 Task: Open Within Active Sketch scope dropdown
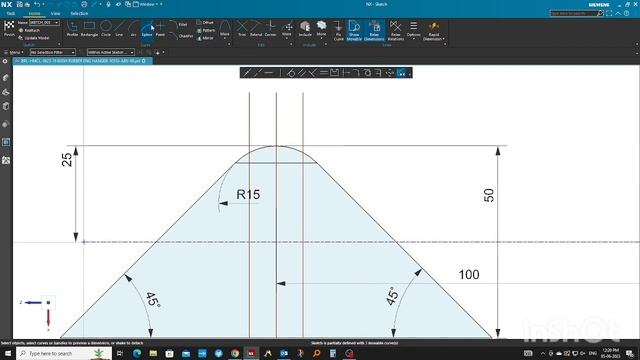[111, 52]
